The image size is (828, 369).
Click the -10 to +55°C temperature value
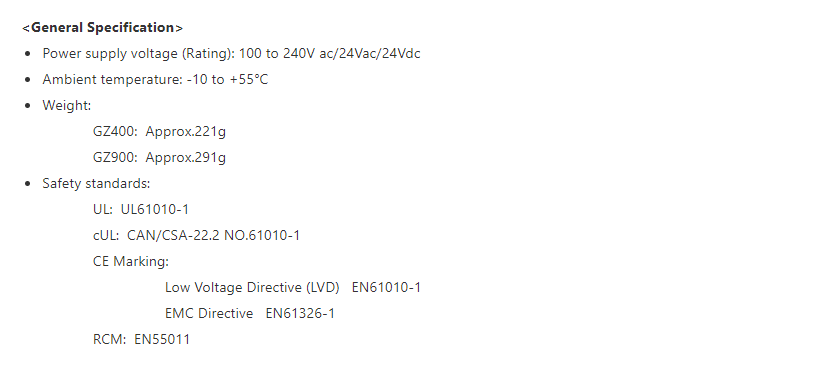[x=228, y=79]
